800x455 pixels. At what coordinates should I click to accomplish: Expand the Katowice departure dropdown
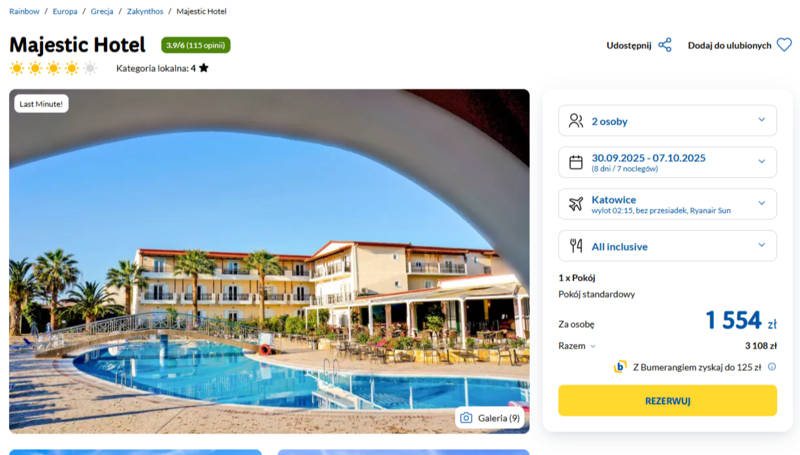667,204
